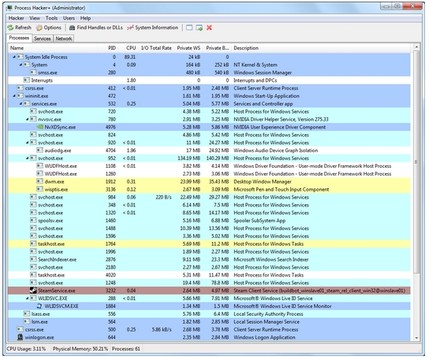Collapse svchost.exe PID 952 node
Screen dimensions: 429x360
pyautogui.click(x=28, y=158)
